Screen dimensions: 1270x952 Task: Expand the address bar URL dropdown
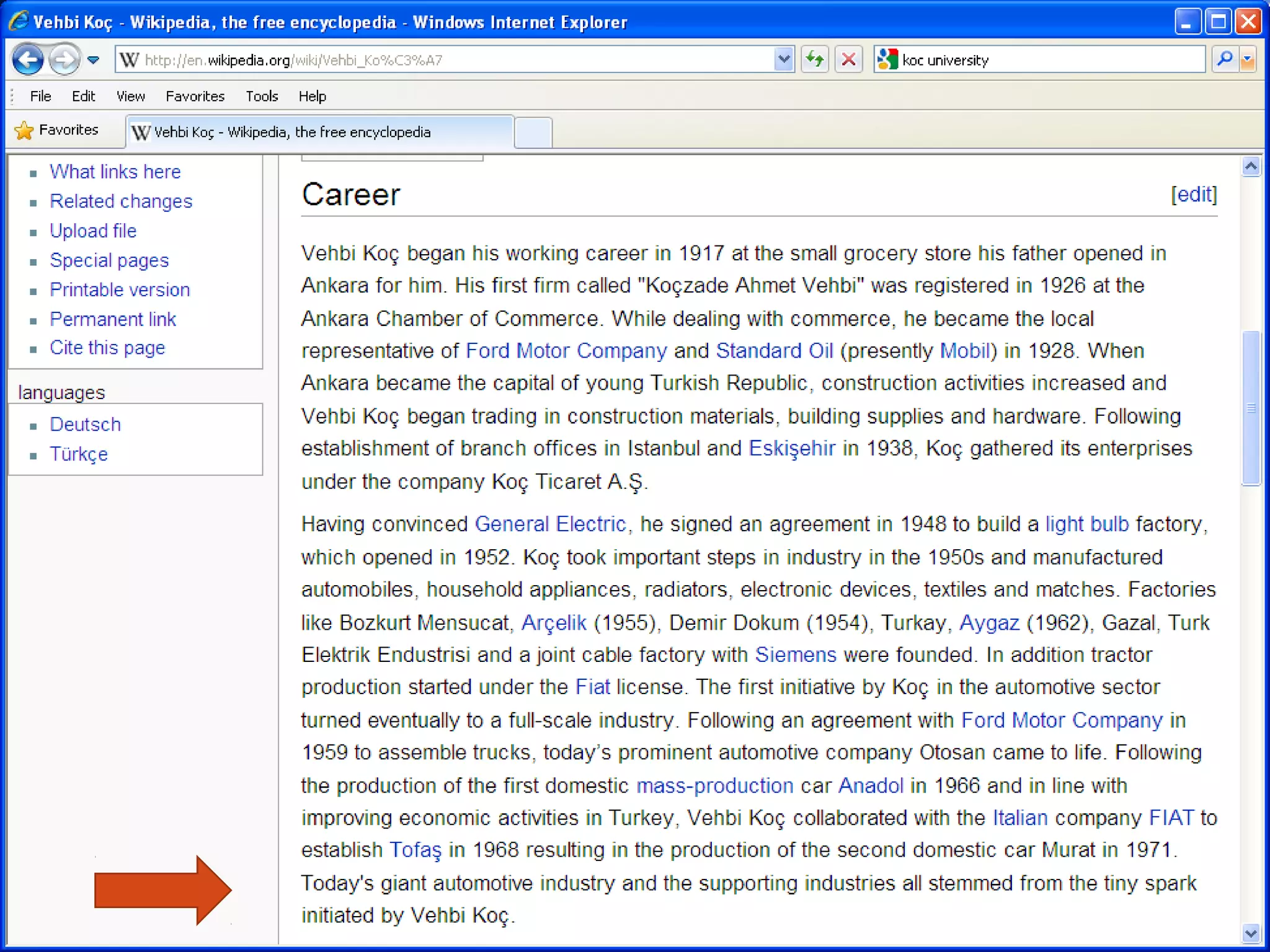[784, 59]
